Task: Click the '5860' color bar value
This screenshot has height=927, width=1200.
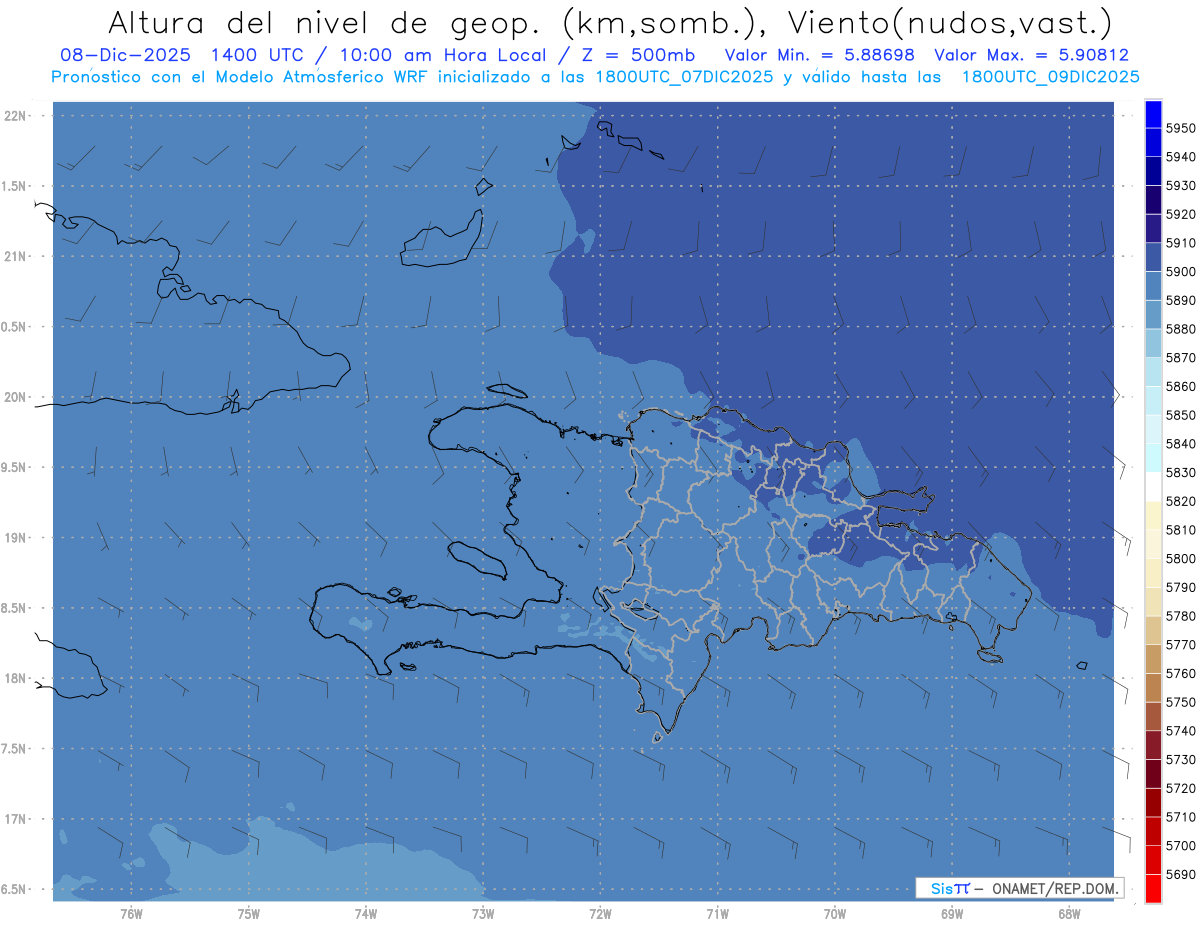Action: pos(1180,386)
